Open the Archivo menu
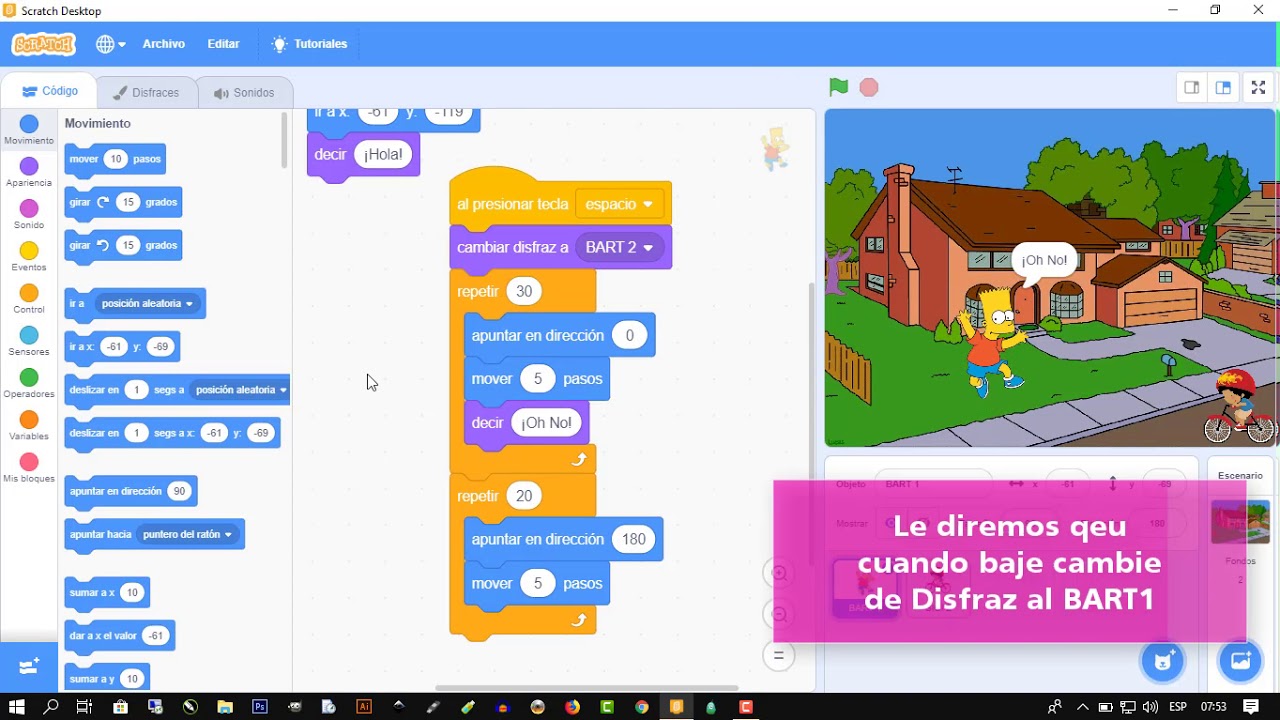Viewport: 1280px width, 720px height. click(x=163, y=44)
